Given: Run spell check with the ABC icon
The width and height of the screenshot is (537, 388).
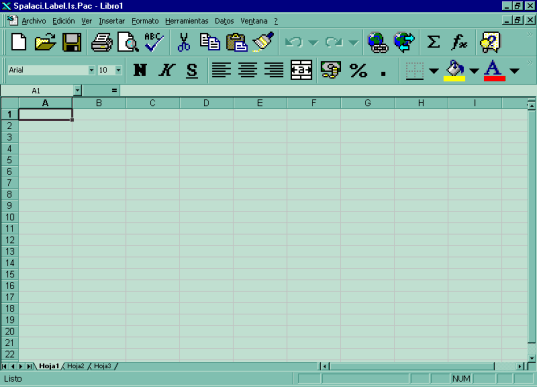Looking at the screenshot, I should tap(154, 42).
